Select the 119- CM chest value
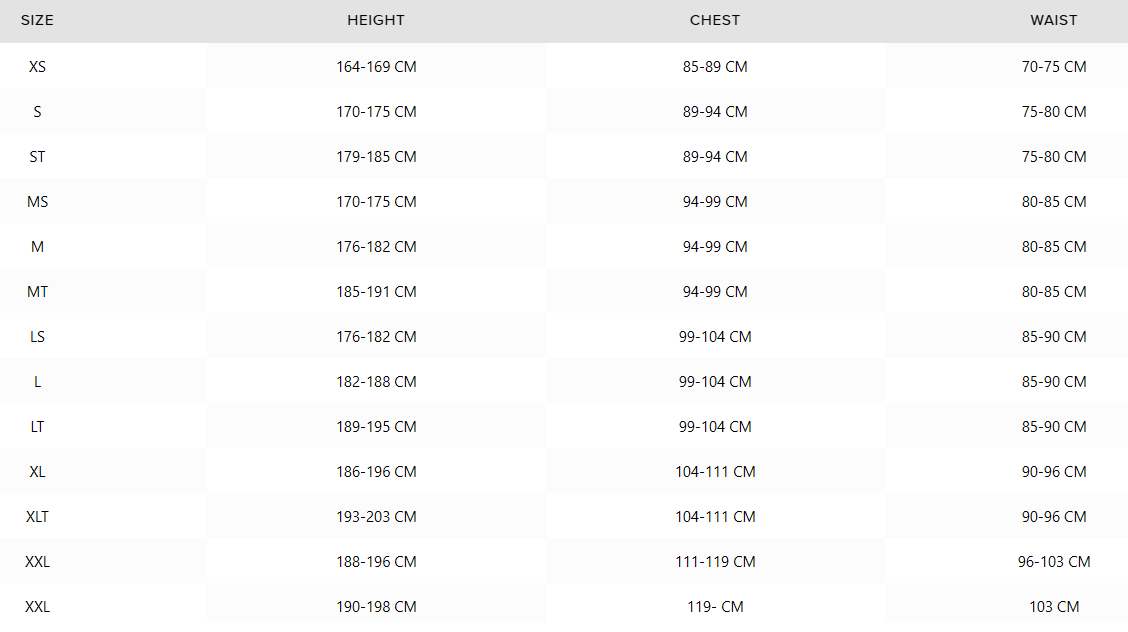1128x632 pixels. click(x=715, y=607)
